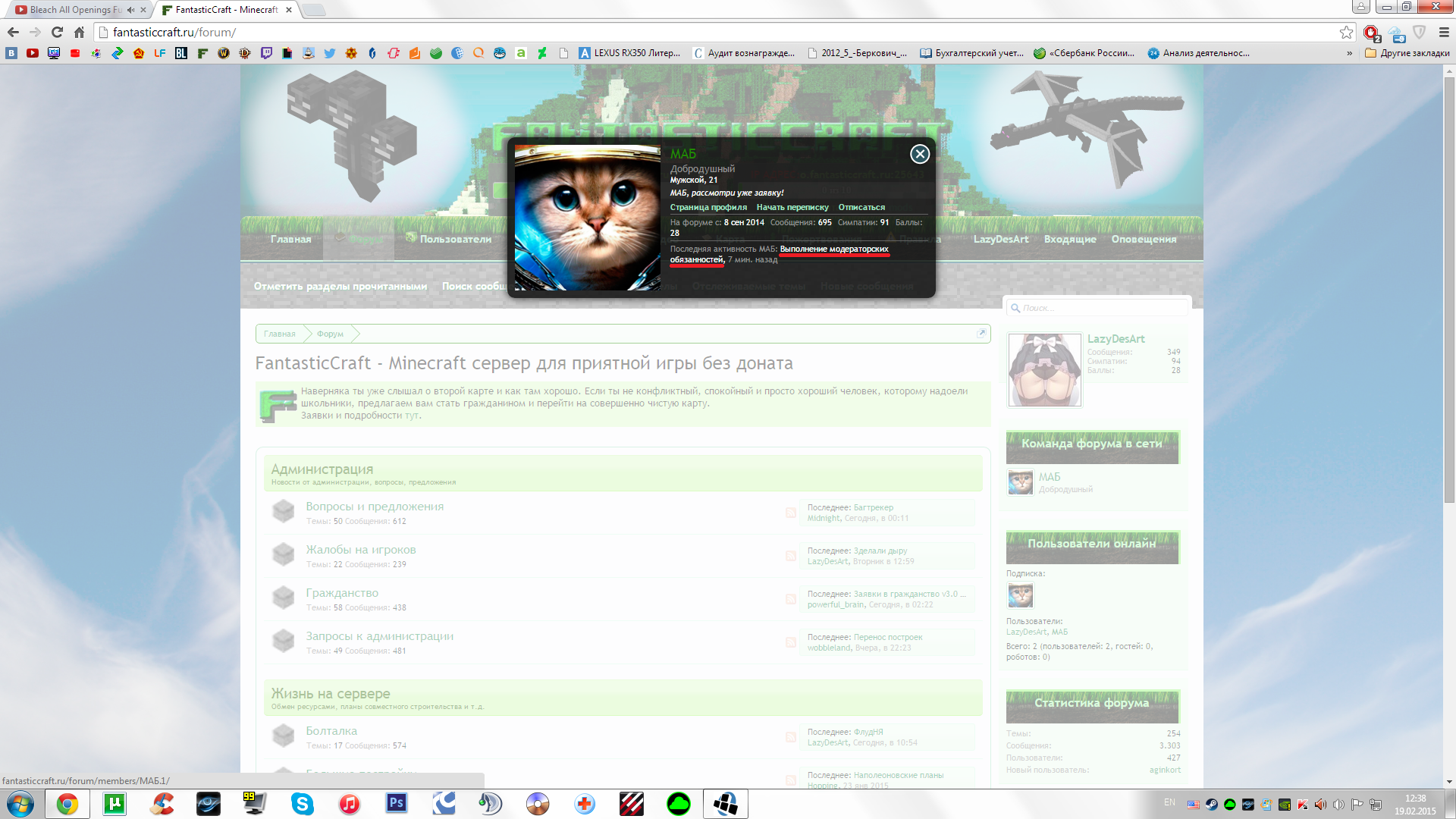Click Отметить разделы прочитанными
The width and height of the screenshot is (1456, 819).
pyautogui.click(x=340, y=286)
